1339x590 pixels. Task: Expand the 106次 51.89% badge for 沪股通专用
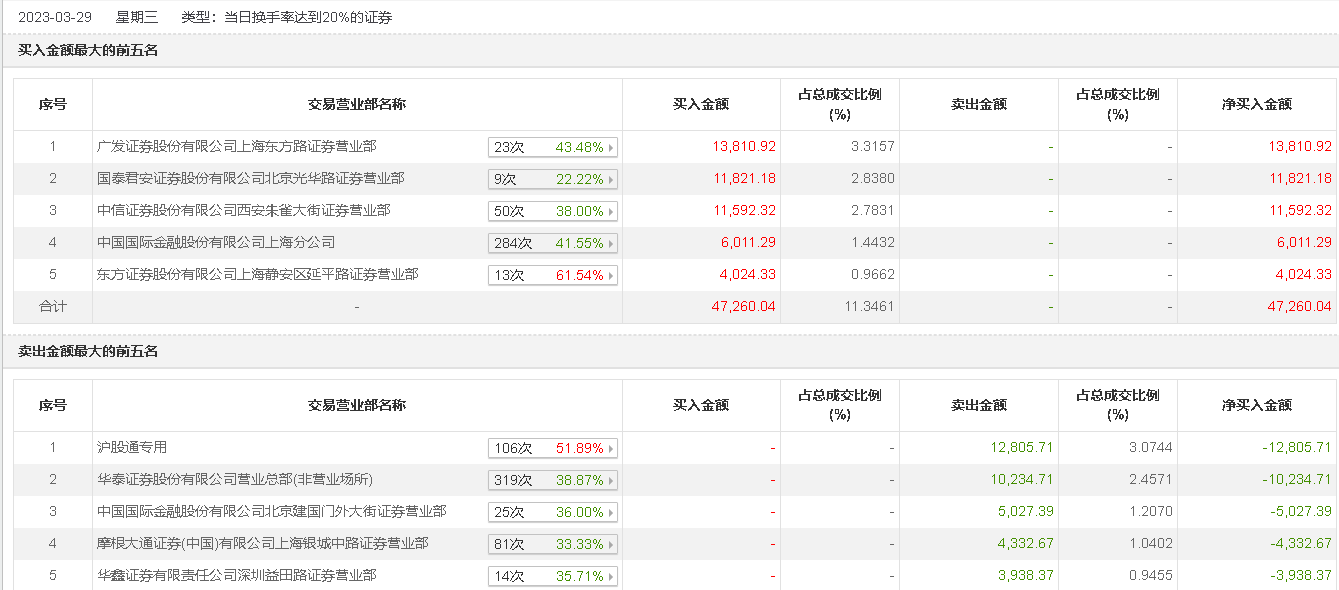pyautogui.click(x=553, y=448)
